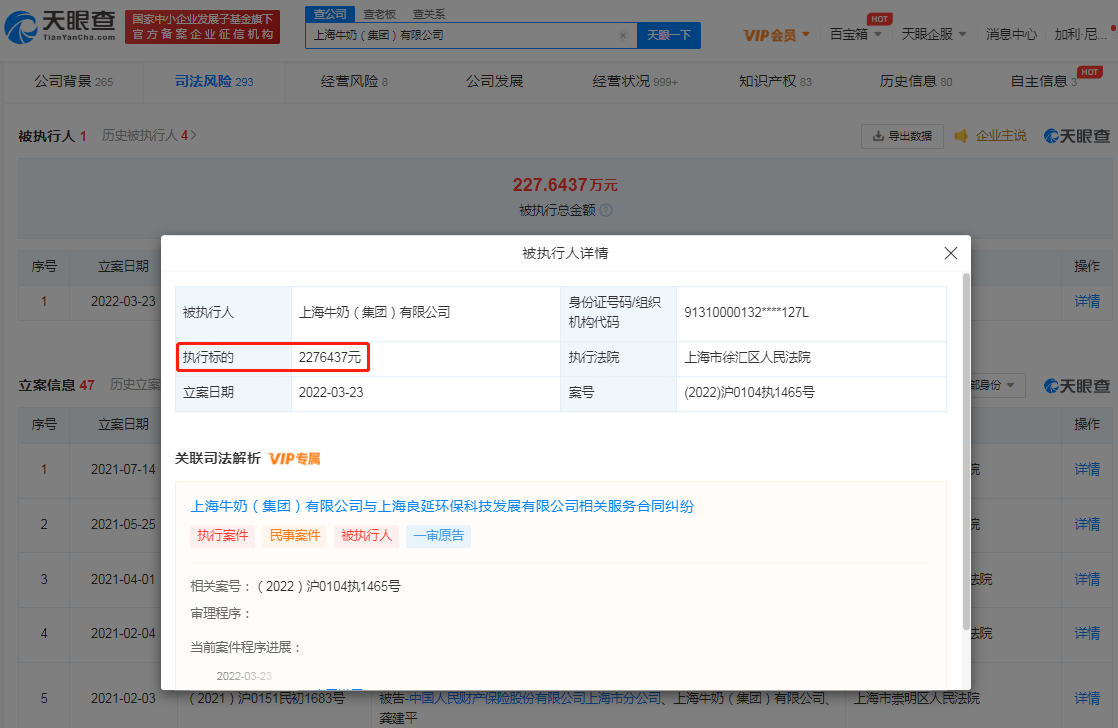The width and height of the screenshot is (1118, 728).
Task: Open the 中国人民财产保险股份有限公司上海市分公司 link
Action: tap(535, 698)
